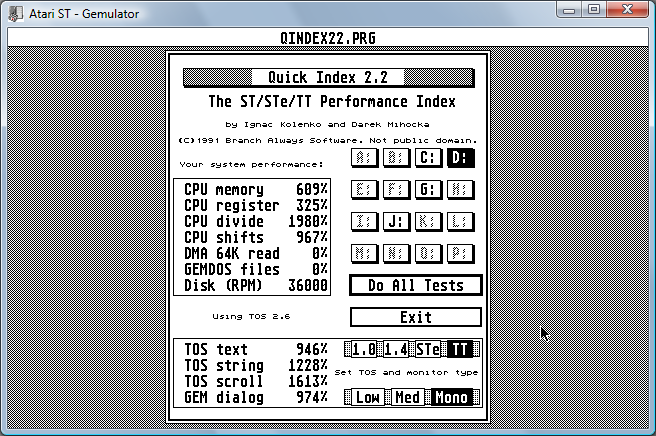656x436 pixels.
Task: Click the CPU shifts 967% result
Action: [x=256, y=237]
